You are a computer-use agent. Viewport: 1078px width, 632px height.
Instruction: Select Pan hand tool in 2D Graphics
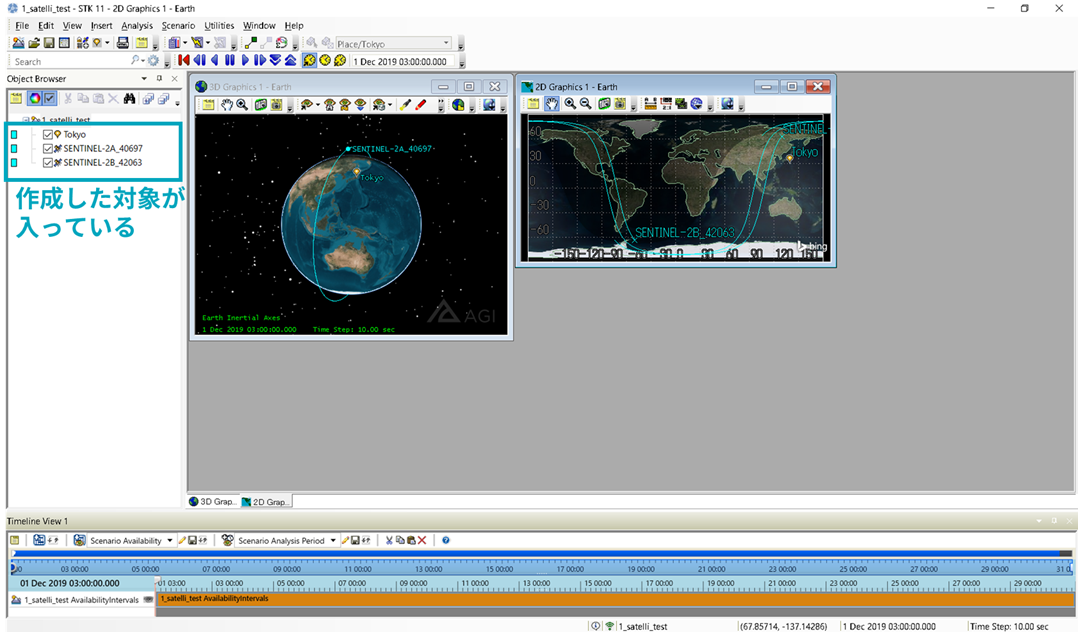pyautogui.click(x=552, y=104)
